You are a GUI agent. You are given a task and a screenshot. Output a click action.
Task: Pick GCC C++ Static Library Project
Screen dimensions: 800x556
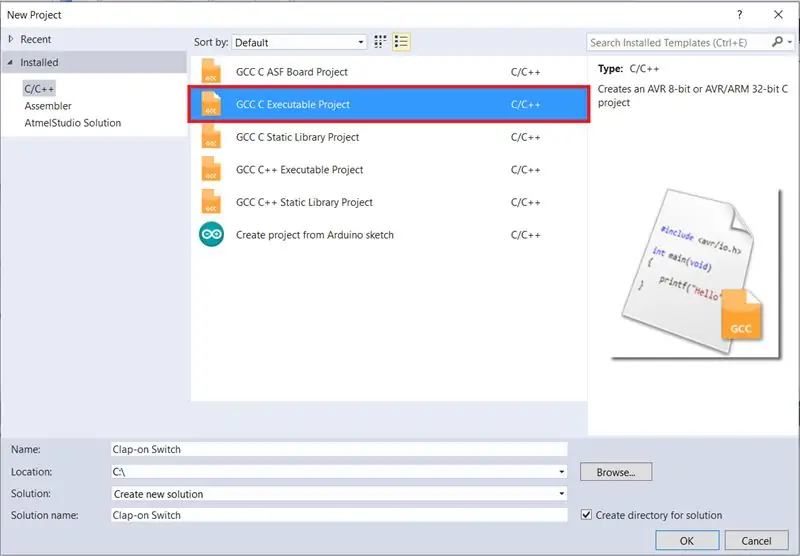(389, 202)
